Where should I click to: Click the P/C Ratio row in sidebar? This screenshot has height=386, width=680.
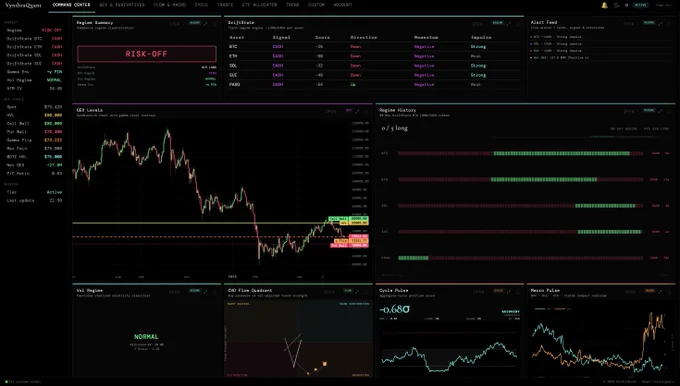coord(34,173)
